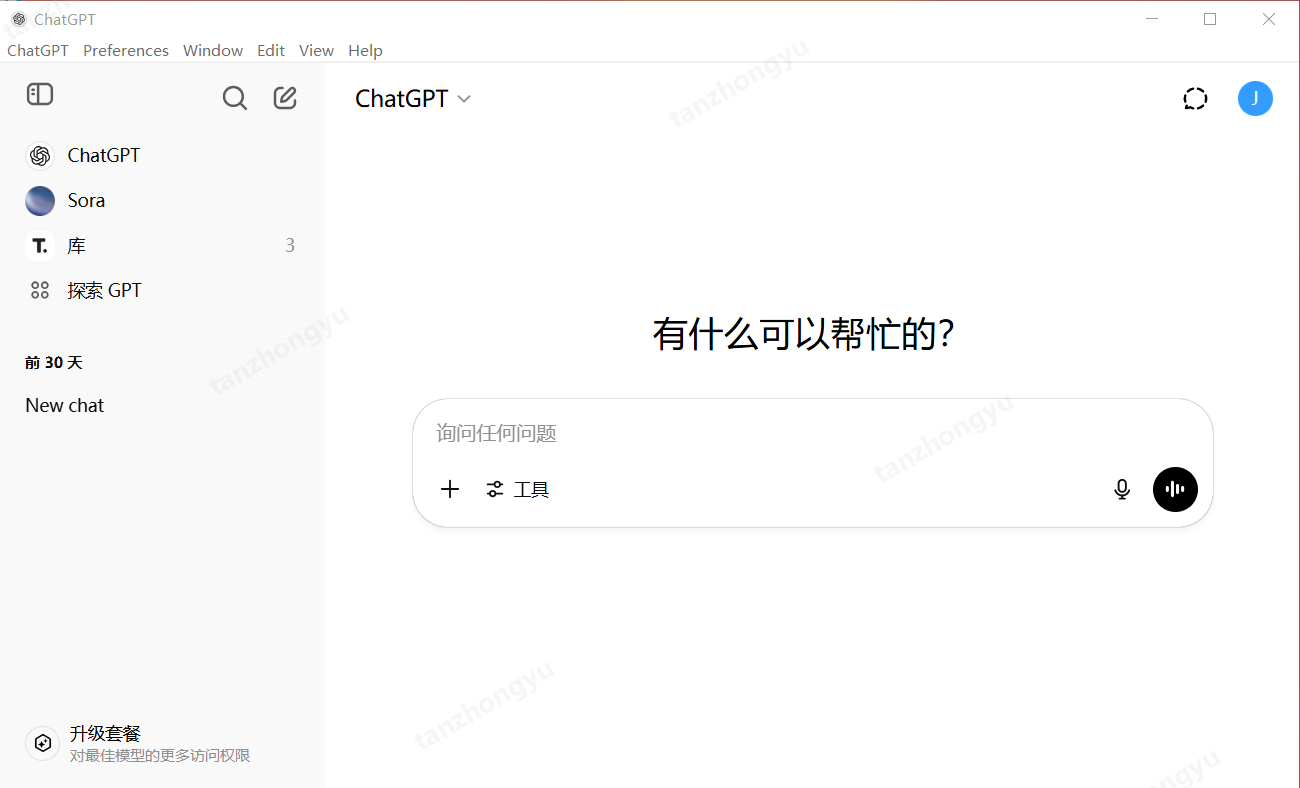1300x788 pixels.
Task: Open the Preferences menu
Action: [x=126, y=50]
